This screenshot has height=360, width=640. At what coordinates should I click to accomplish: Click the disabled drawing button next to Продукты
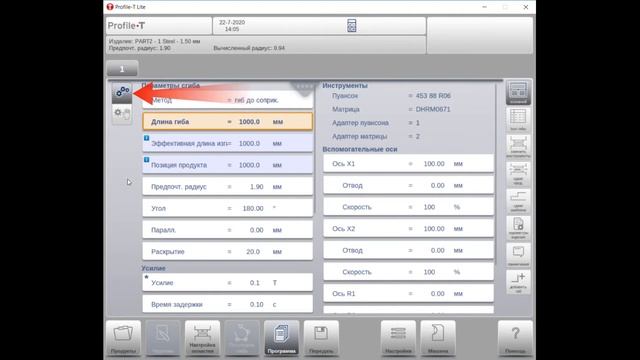(x=163, y=338)
